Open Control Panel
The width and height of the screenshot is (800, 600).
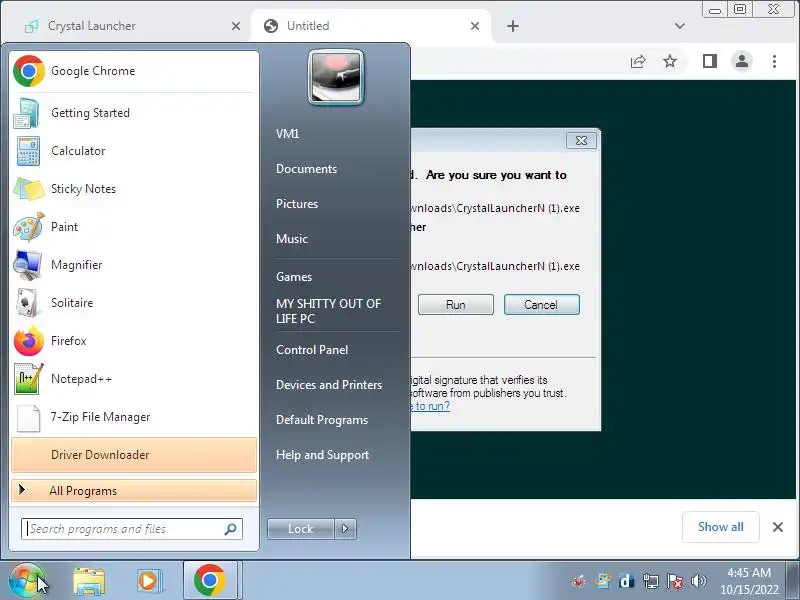pos(312,350)
